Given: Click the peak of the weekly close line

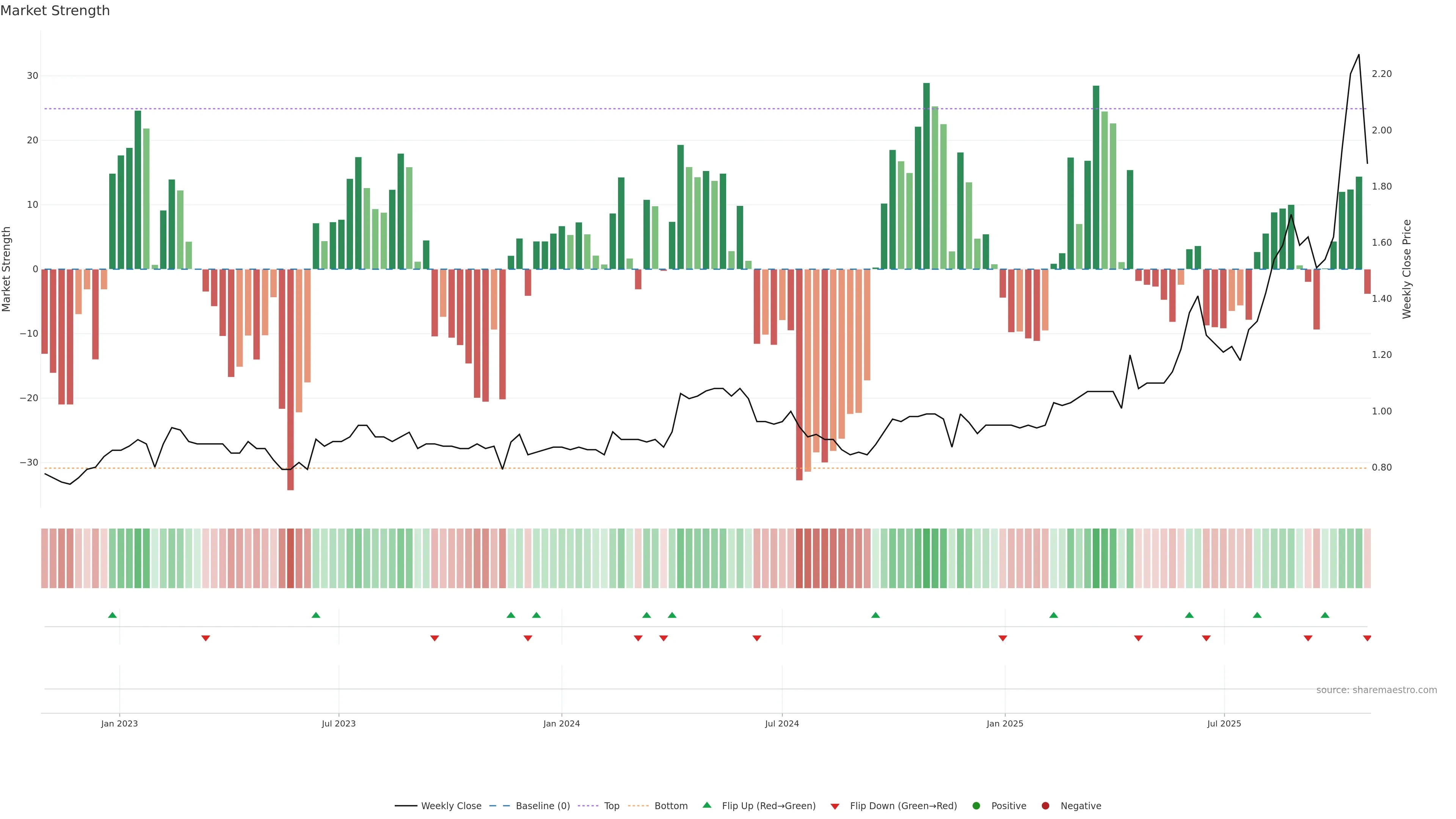Looking at the screenshot, I should tap(1359, 55).
